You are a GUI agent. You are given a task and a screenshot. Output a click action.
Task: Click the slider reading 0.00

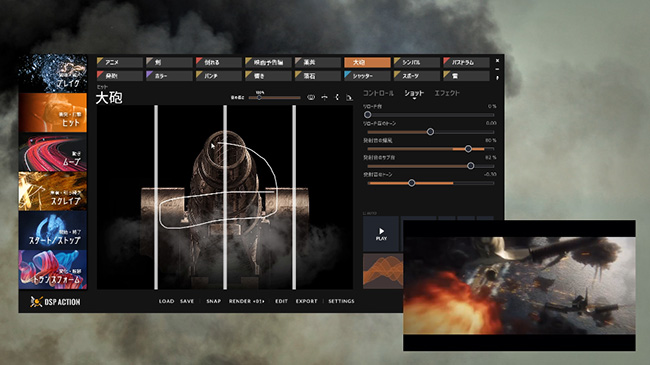[430, 131]
